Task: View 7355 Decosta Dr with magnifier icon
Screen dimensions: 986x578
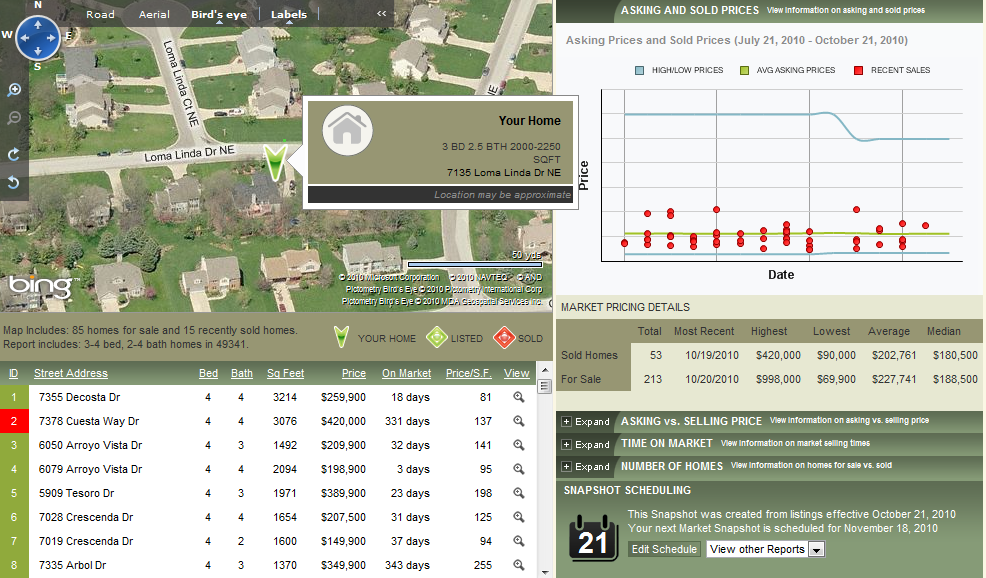Action: 519,397
